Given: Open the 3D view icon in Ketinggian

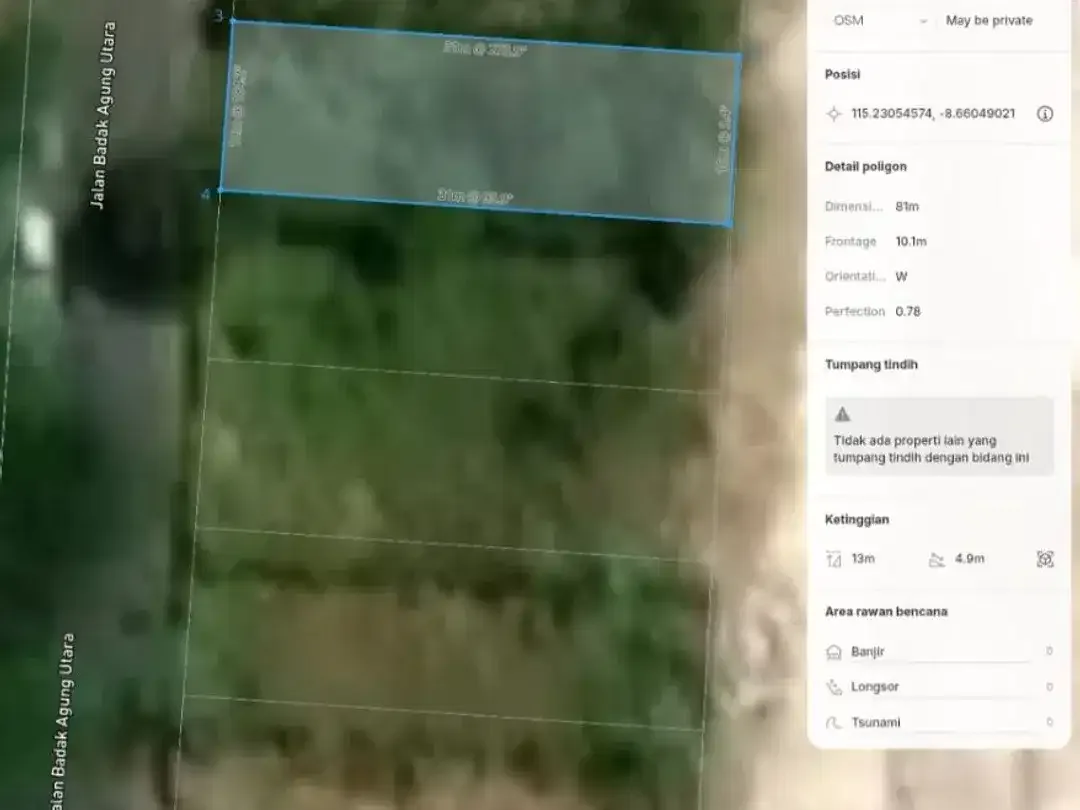Looking at the screenshot, I should (x=1045, y=559).
